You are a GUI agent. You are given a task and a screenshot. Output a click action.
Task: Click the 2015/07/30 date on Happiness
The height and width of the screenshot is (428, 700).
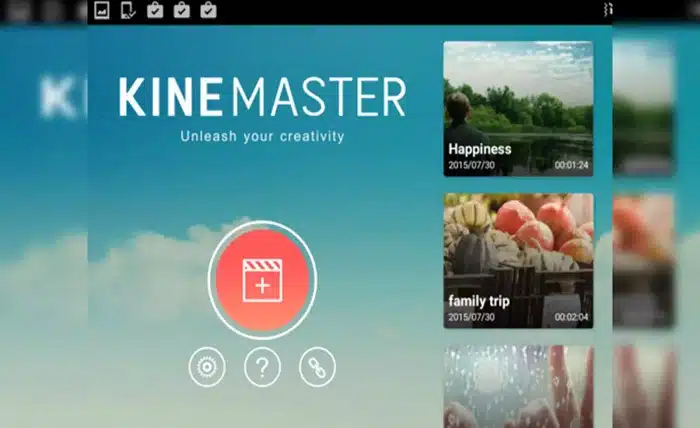pos(471,165)
